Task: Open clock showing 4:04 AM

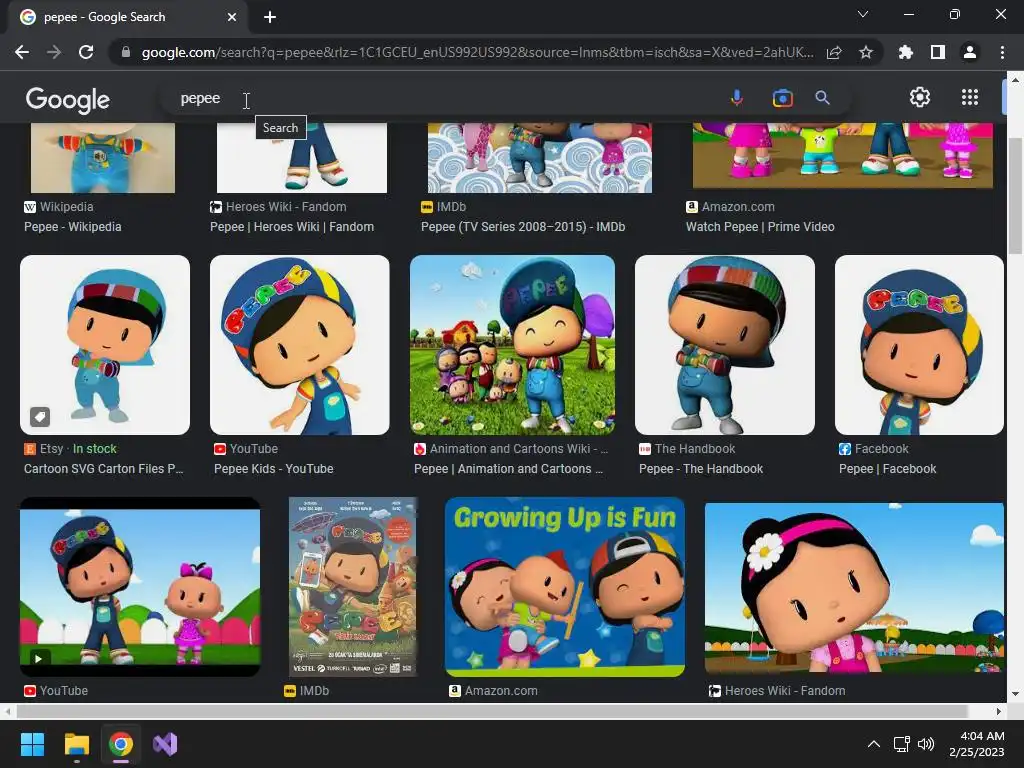Action: click(x=977, y=744)
